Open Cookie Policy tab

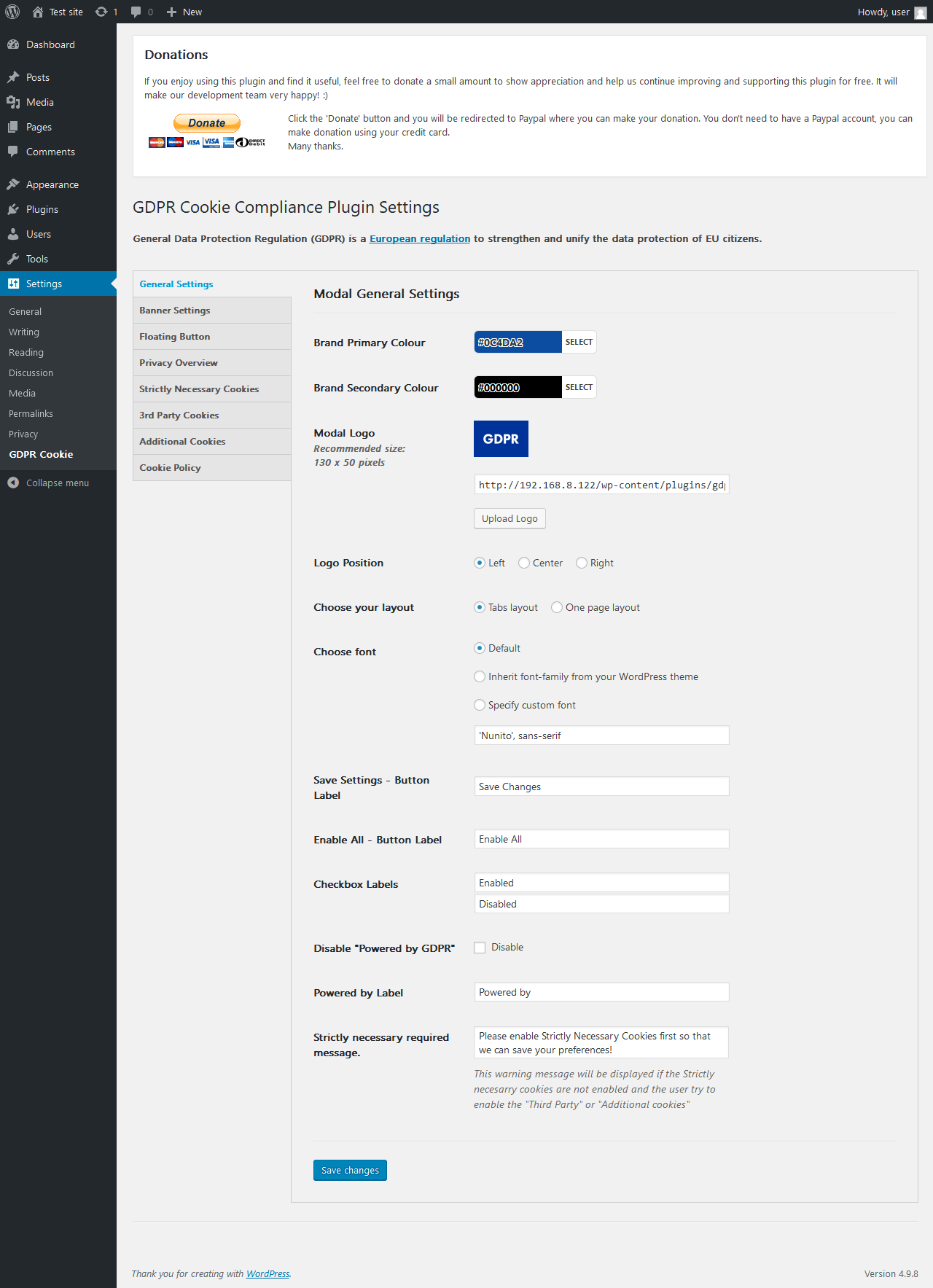(x=212, y=468)
